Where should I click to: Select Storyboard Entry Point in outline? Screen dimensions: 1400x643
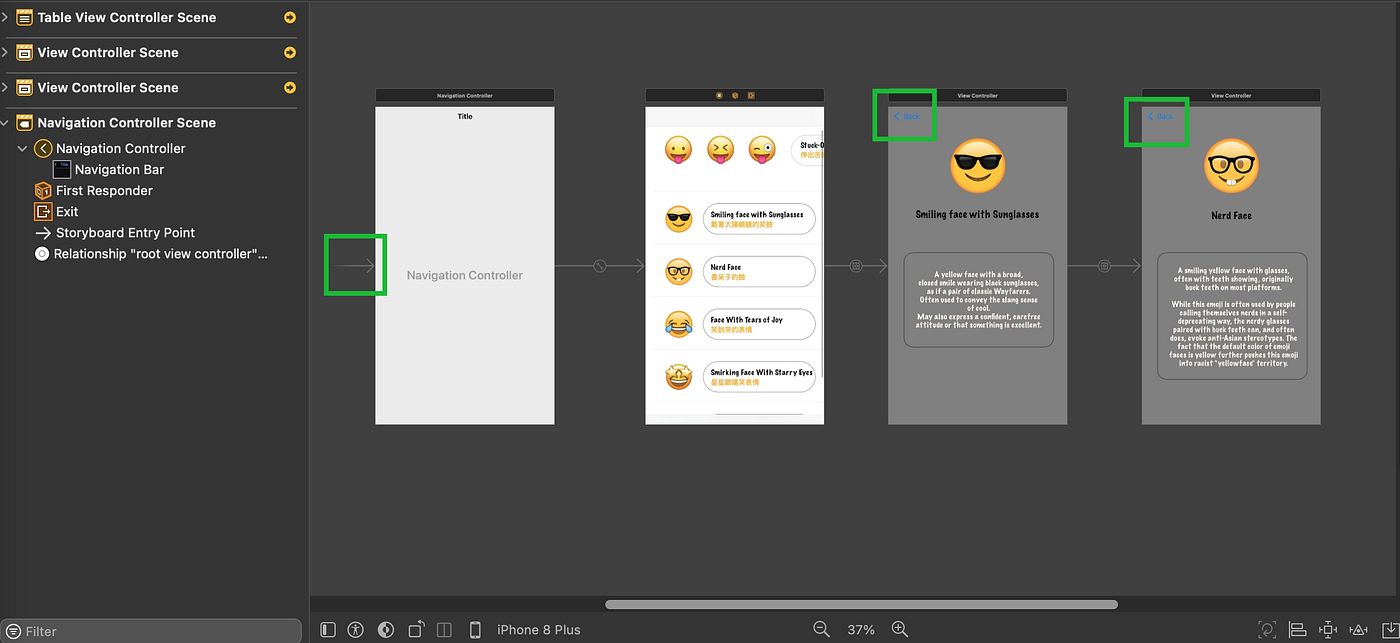[x=125, y=233]
